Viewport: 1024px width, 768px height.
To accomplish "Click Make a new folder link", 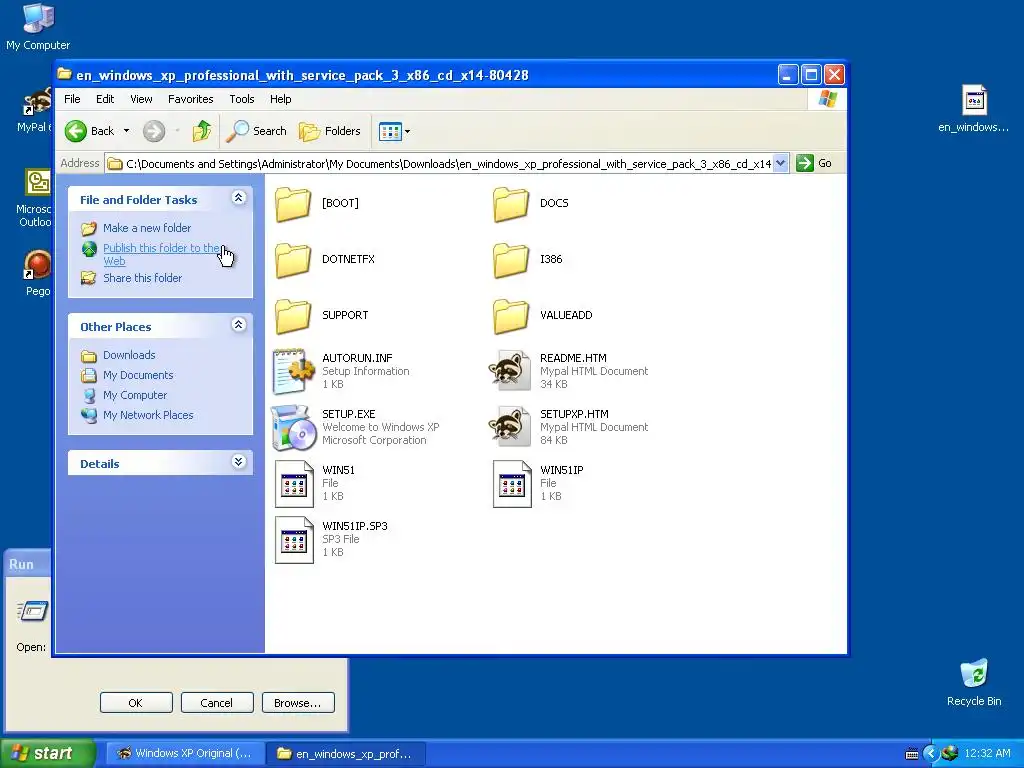I will click(147, 228).
